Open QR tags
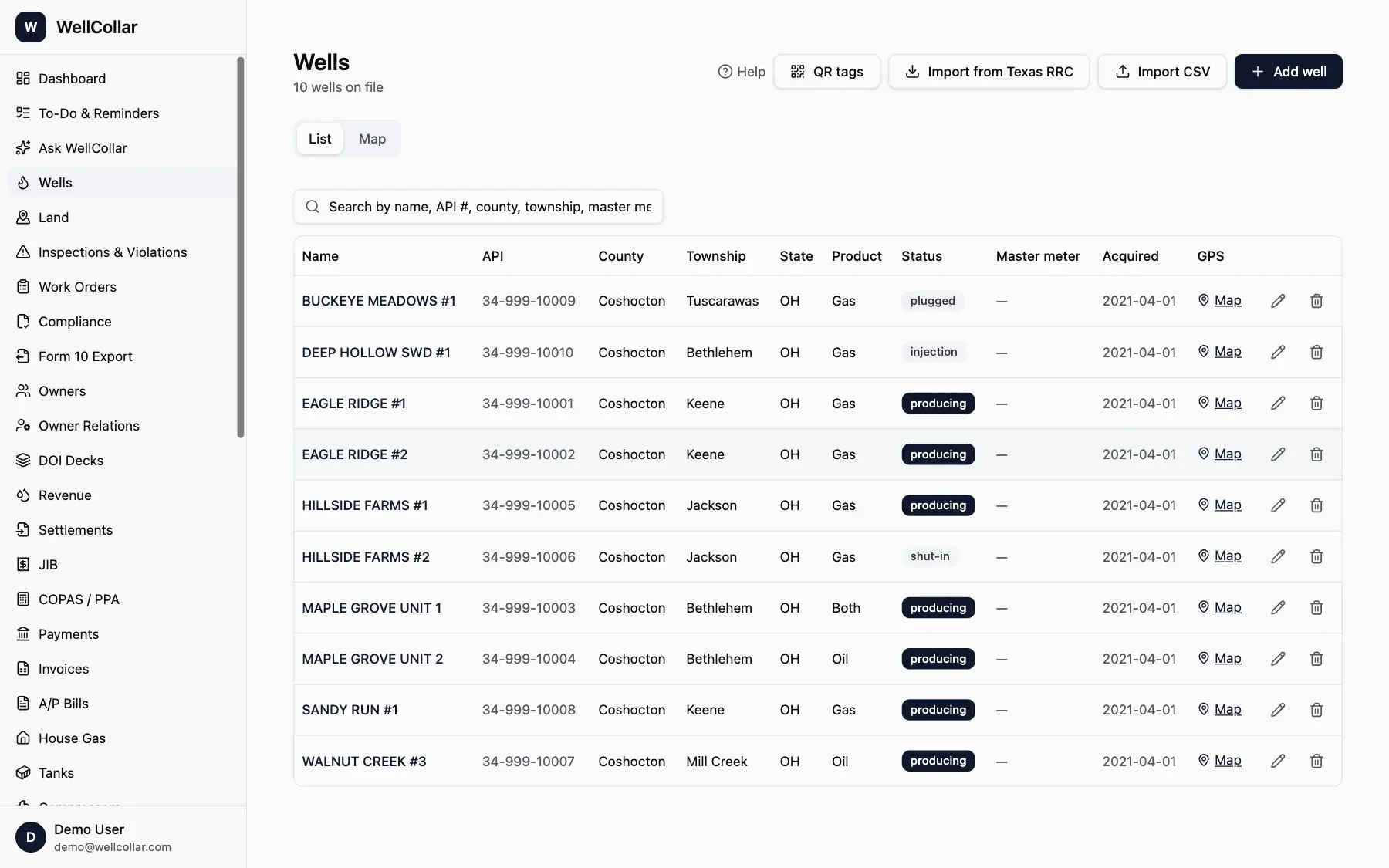This screenshot has height=868, width=1389. point(826,72)
